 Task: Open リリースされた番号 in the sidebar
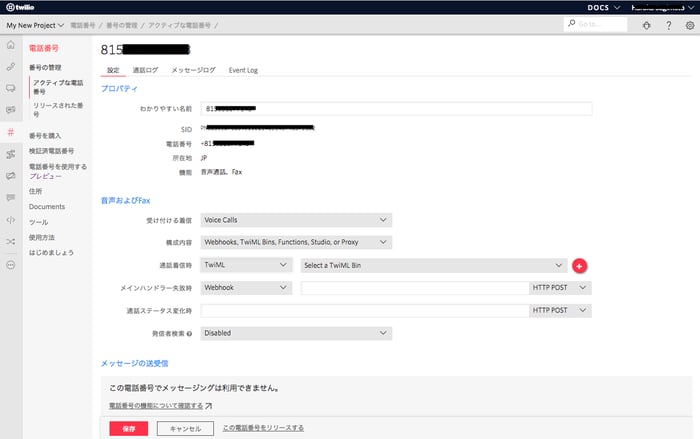coord(58,109)
